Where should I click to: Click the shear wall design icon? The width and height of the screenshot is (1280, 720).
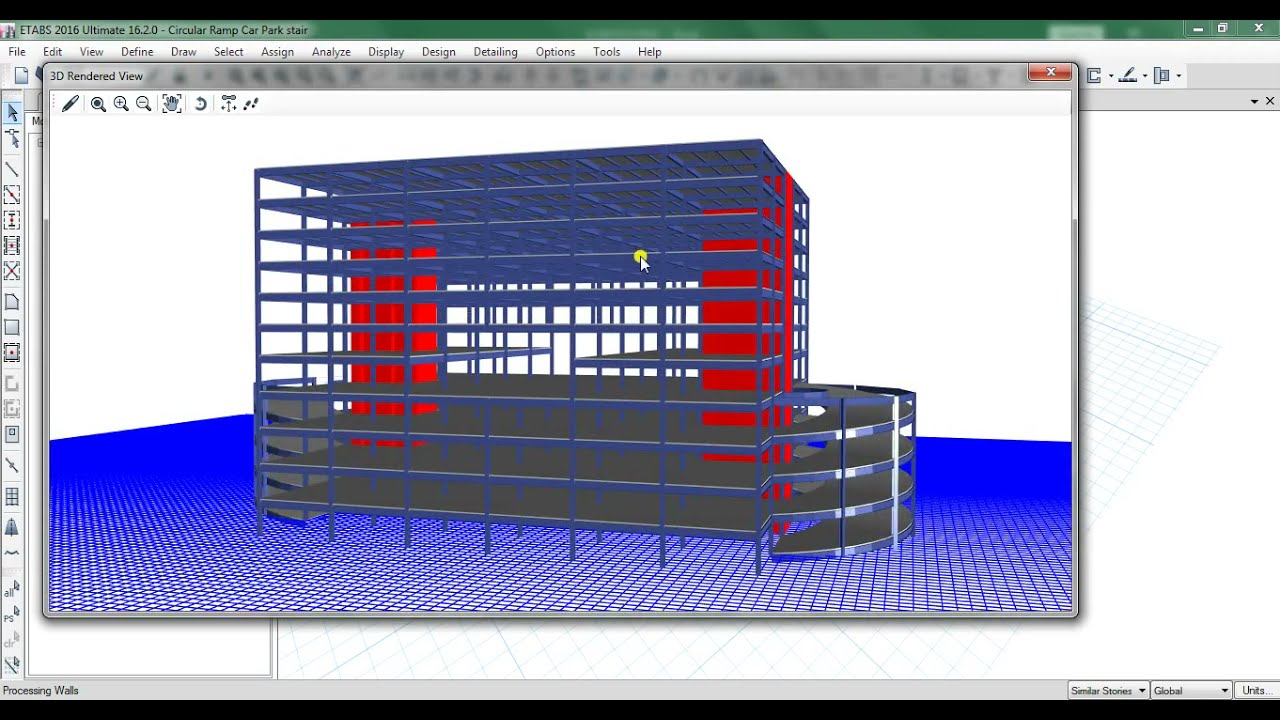coord(1162,76)
